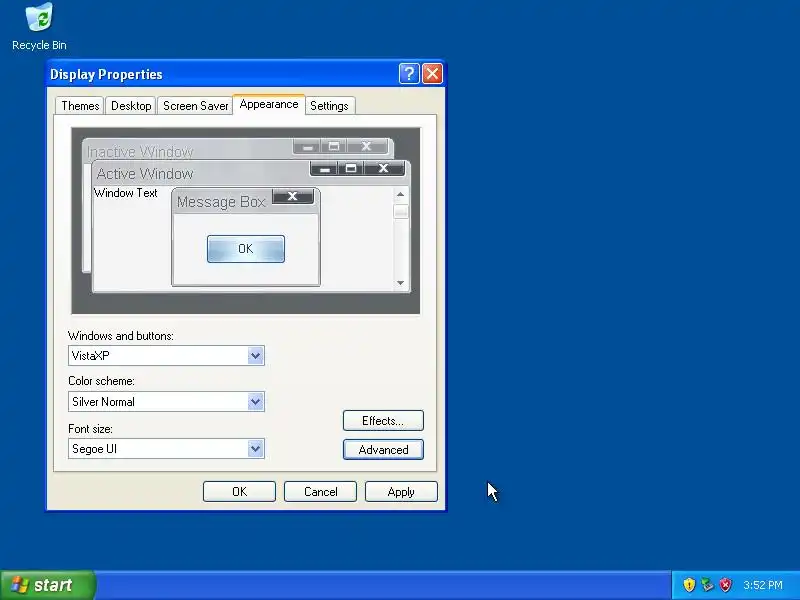The height and width of the screenshot is (600, 800).
Task: Click the Message Box preview title
Action: click(x=221, y=202)
